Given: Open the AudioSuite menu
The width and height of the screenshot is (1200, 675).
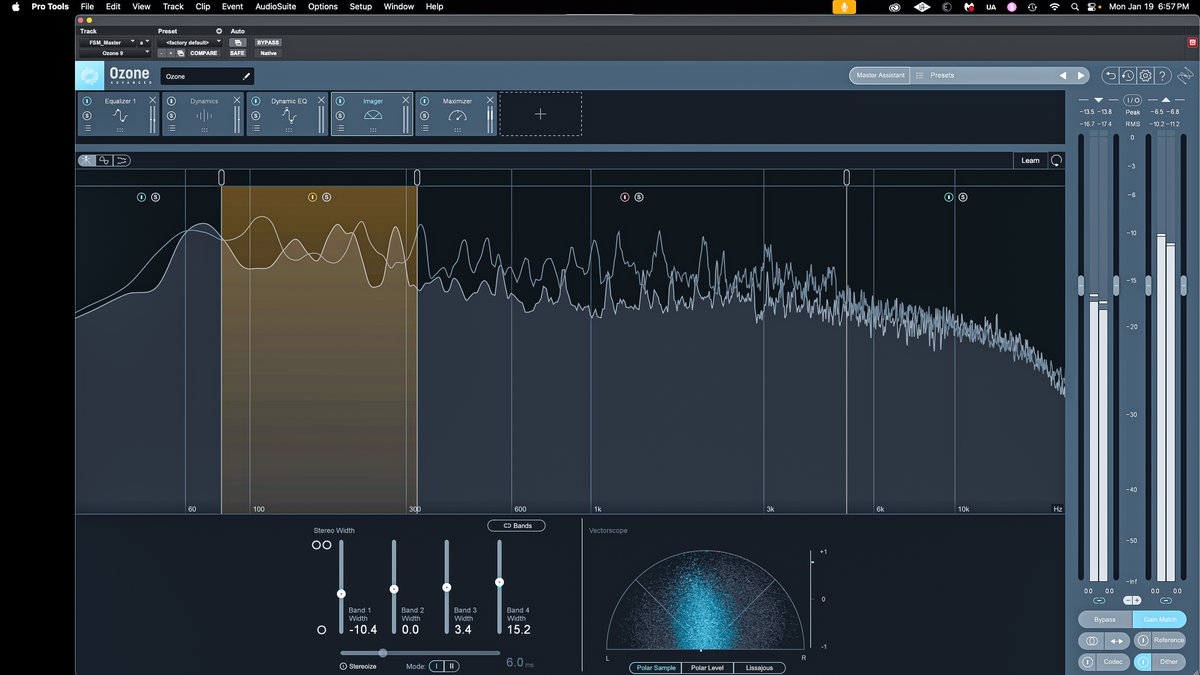Looking at the screenshot, I should click(x=275, y=6).
